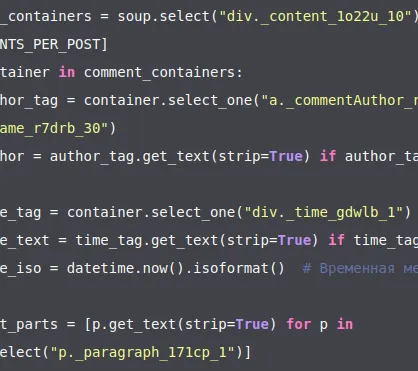Viewport: 418px width, 371px height.
Task: Click the comment_containers variable in the for loop
Action: (159, 72)
